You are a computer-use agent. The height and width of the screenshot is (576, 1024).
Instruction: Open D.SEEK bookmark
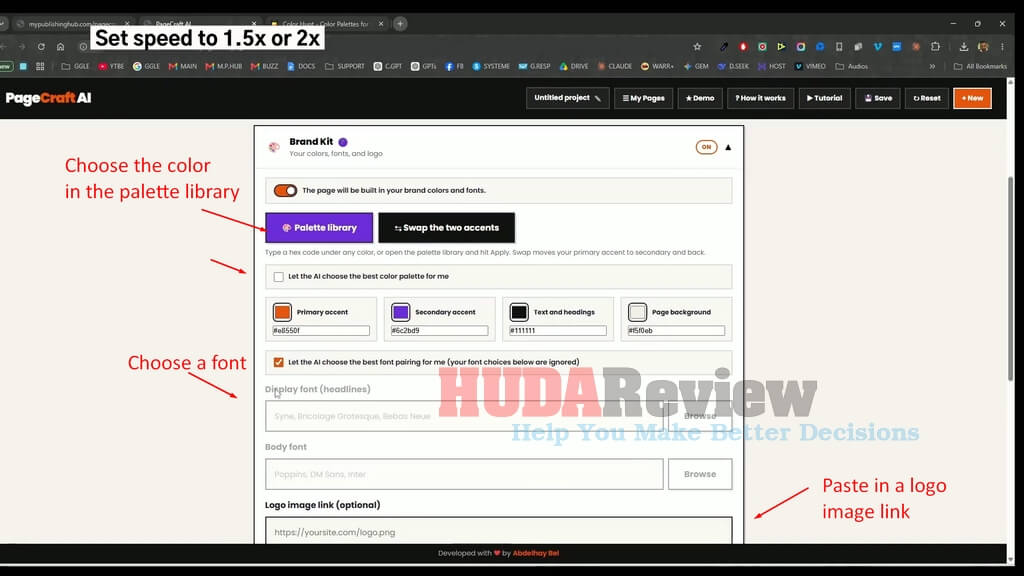[733, 67]
